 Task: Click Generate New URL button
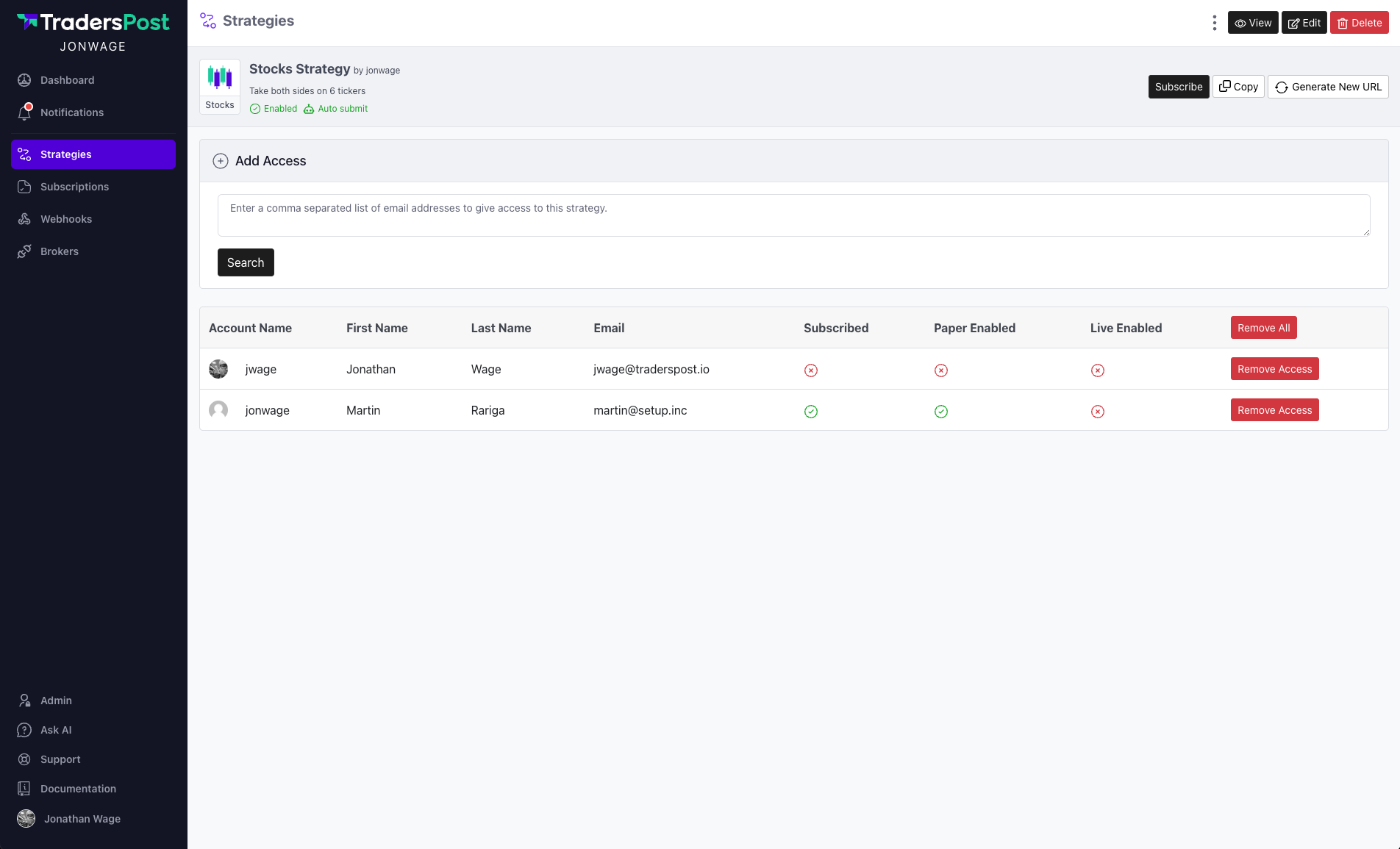tap(1328, 87)
